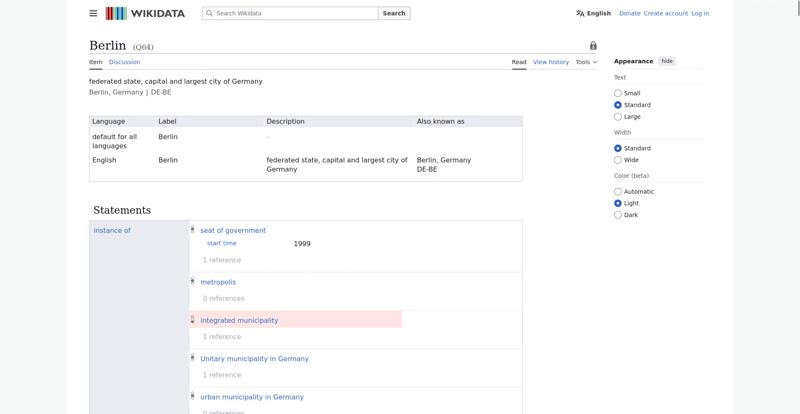Open the hamburger main menu

pyautogui.click(x=93, y=13)
